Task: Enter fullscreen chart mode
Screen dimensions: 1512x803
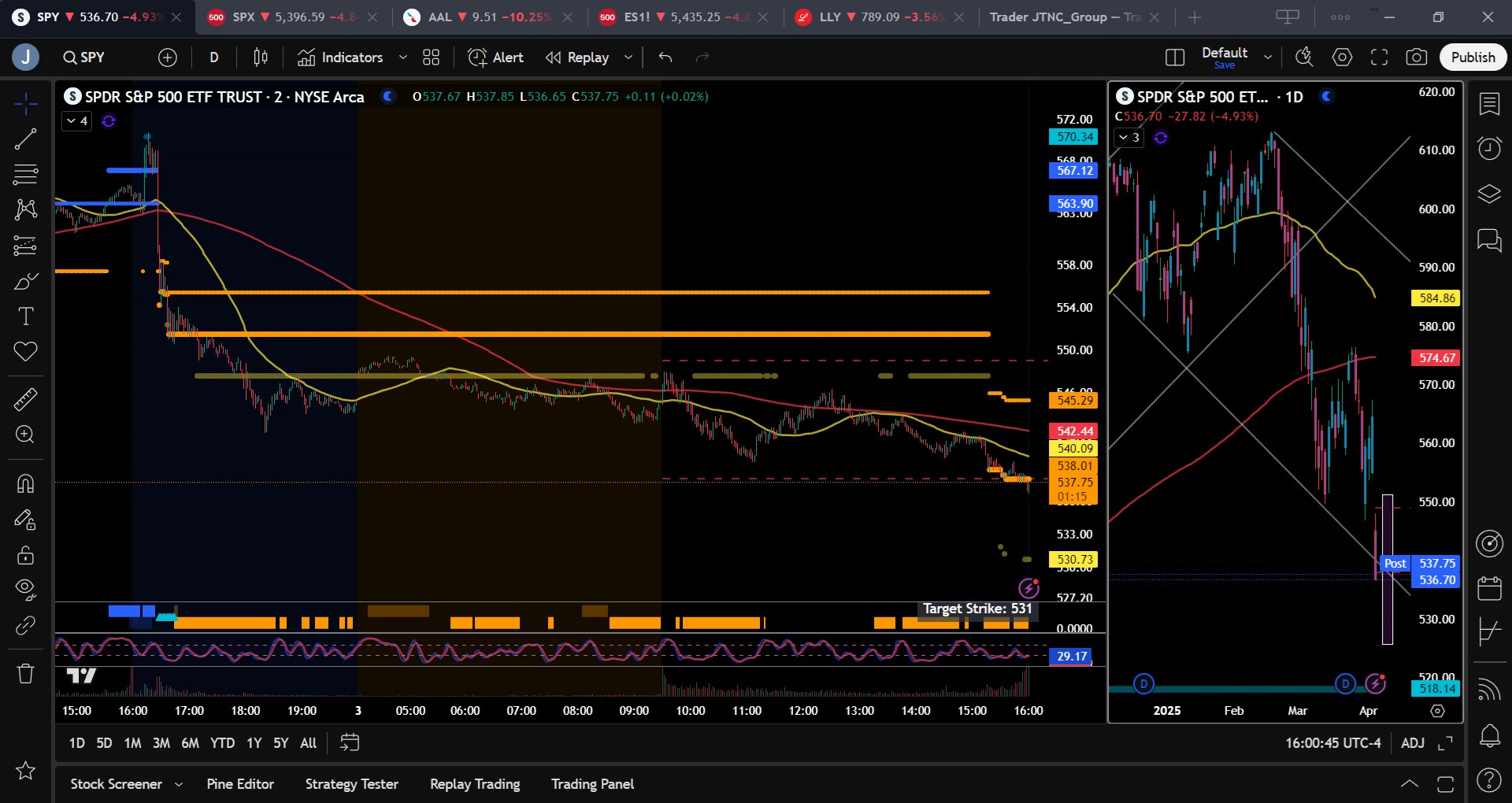Action: [x=1379, y=57]
